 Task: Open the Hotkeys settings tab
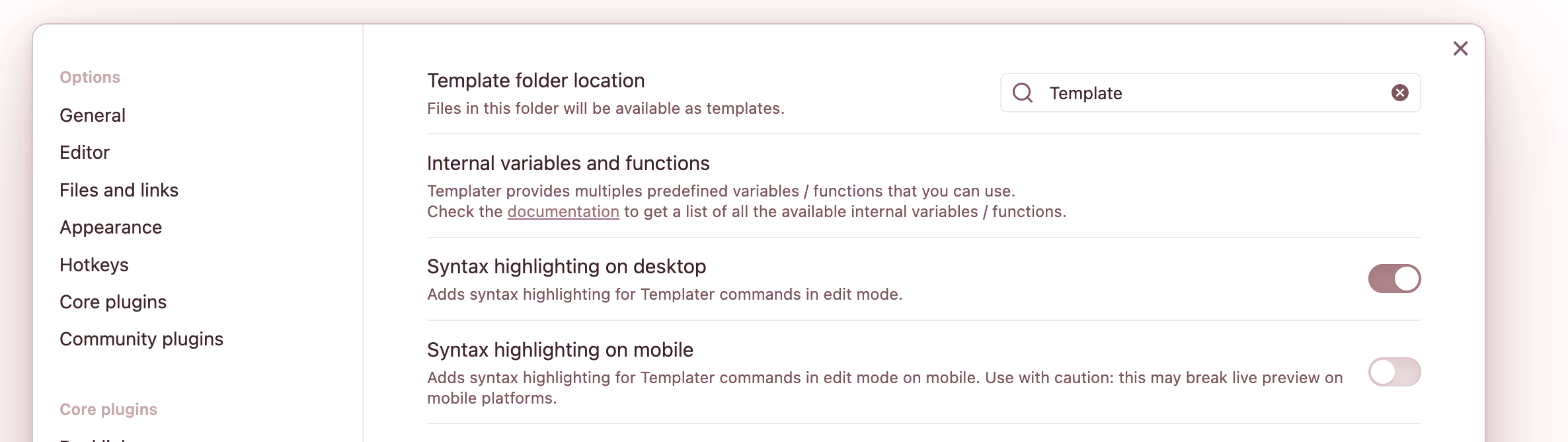[94, 265]
